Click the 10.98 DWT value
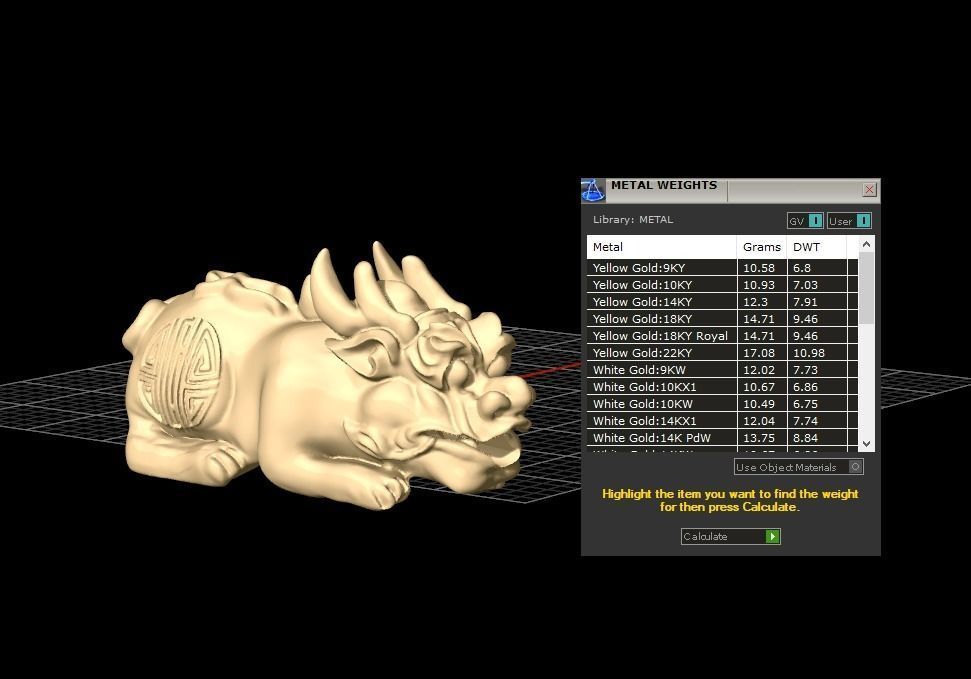Image resolution: width=971 pixels, height=679 pixels. (x=809, y=353)
